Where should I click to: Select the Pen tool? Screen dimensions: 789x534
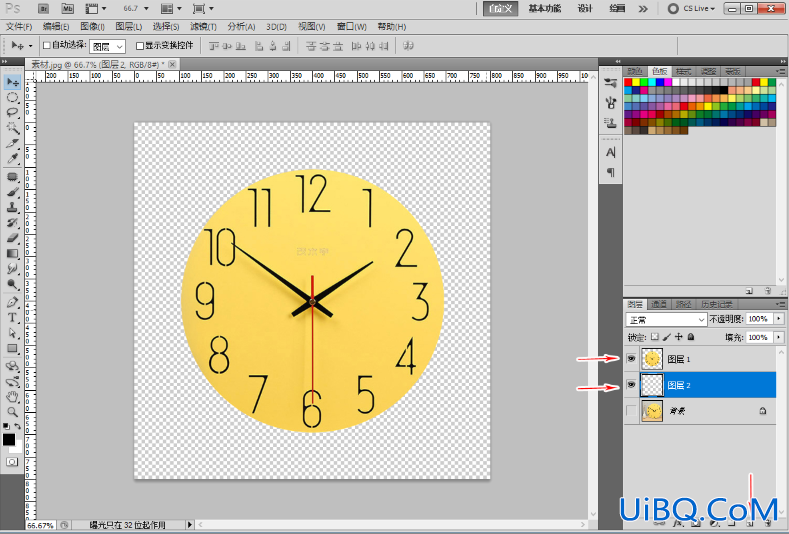coord(13,302)
